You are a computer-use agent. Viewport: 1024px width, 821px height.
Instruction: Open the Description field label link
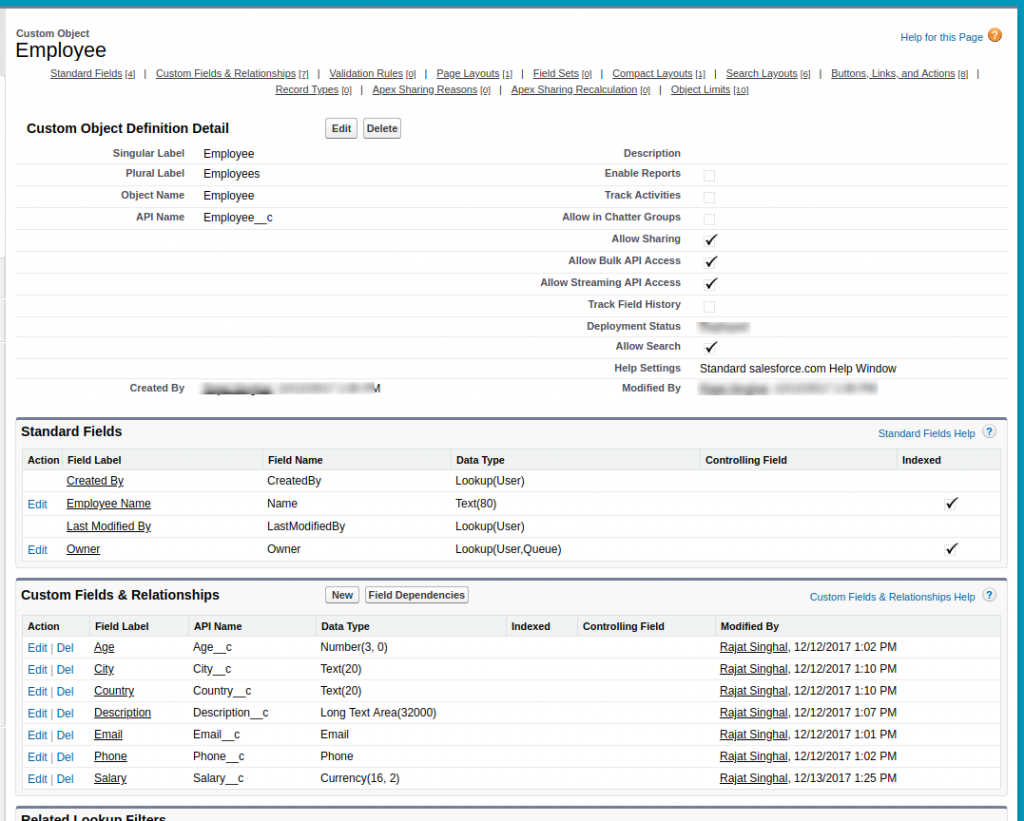(122, 713)
